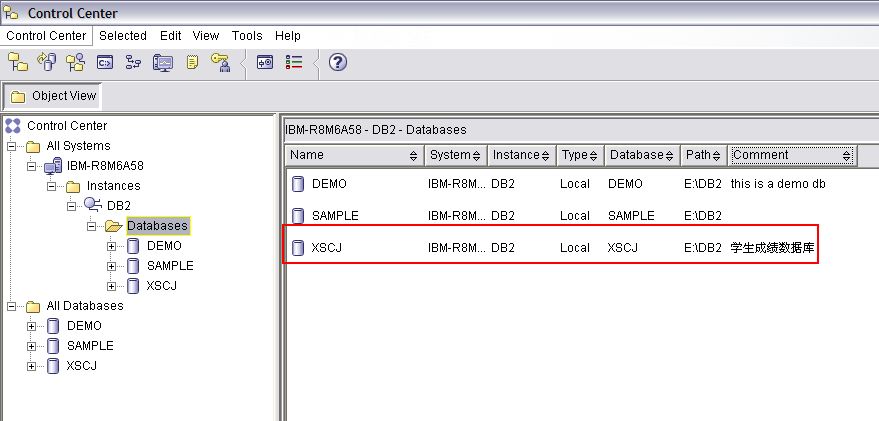Viewport: 879px width, 421px height.
Task: Launch the Replication Center toolbar icon
Action: [x=47, y=62]
